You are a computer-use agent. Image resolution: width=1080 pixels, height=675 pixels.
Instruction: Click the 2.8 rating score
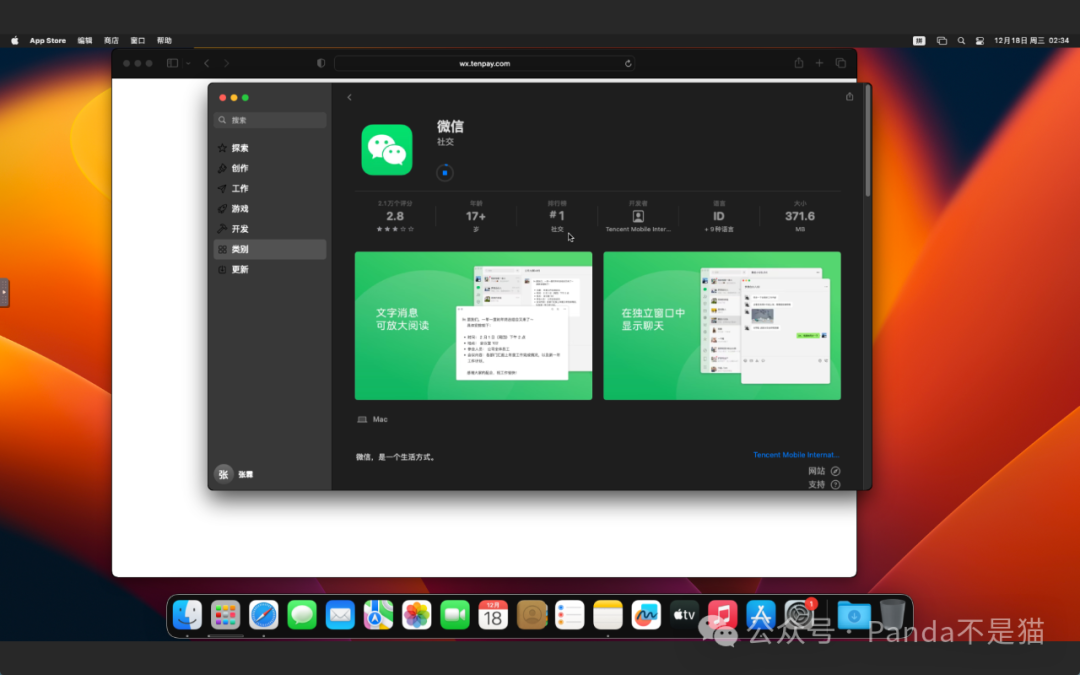tap(395, 216)
